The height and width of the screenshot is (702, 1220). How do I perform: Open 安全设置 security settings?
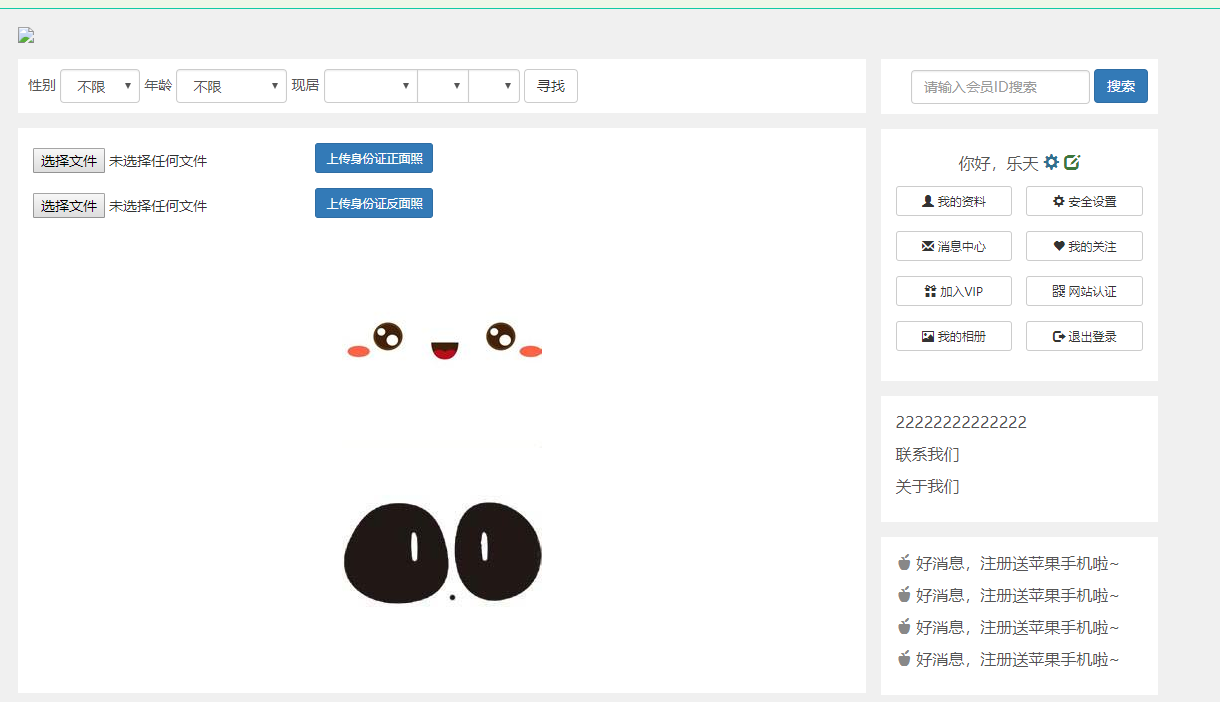click(1084, 201)
